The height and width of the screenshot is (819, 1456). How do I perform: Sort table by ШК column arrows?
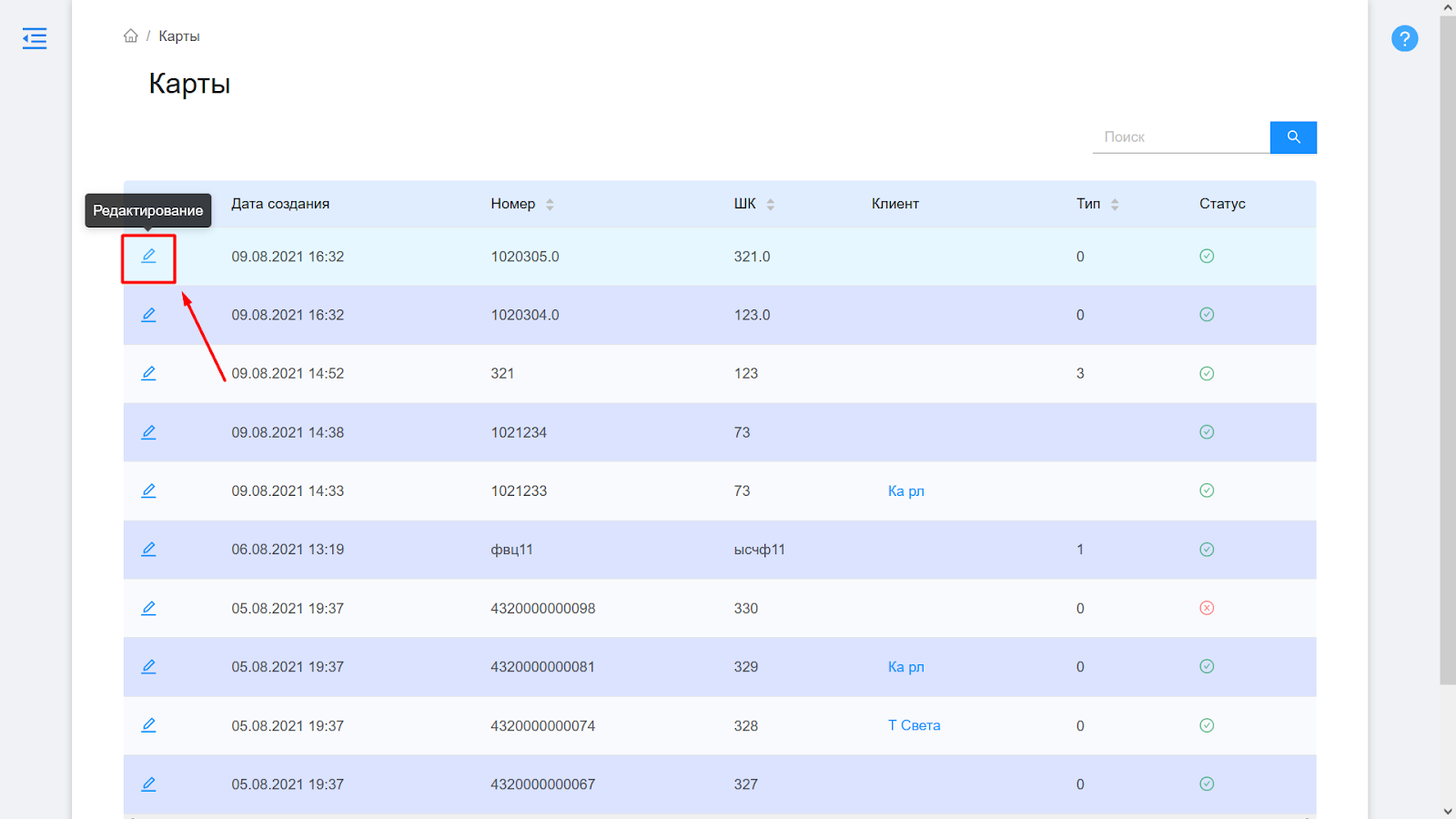click(x=771, y=205)
